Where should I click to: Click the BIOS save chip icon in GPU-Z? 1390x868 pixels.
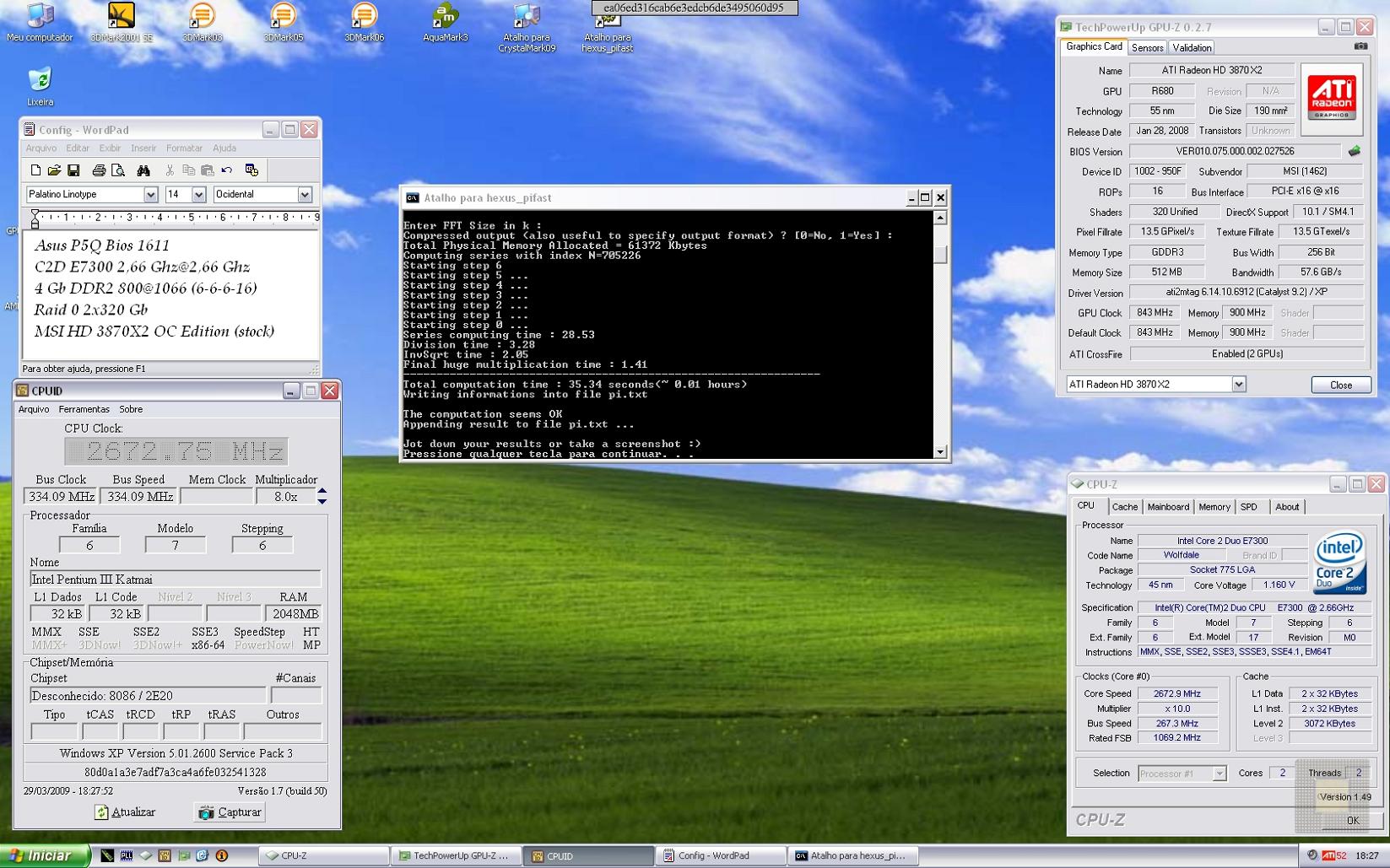pos(1354,152)
